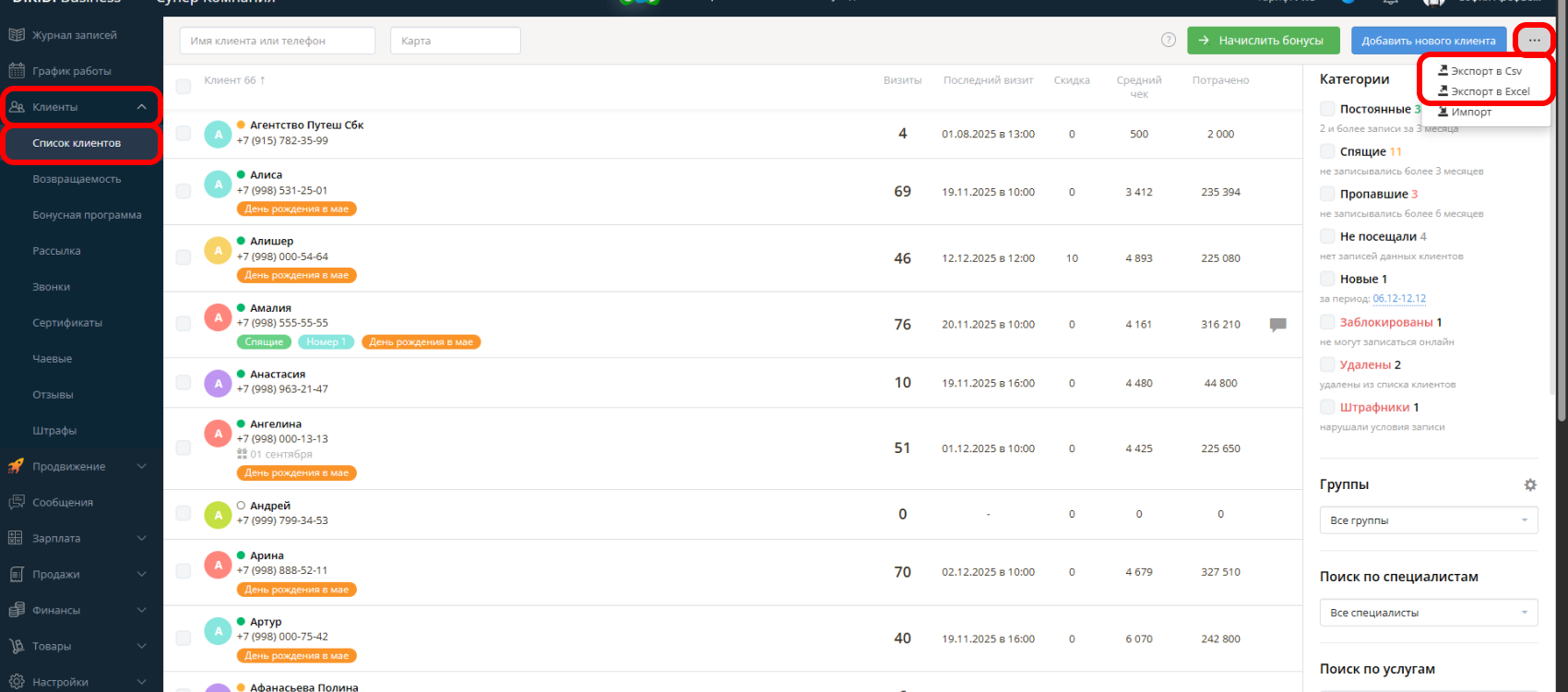Focus the client name or phone search field
1568x692 pixels.
point(277,41)
